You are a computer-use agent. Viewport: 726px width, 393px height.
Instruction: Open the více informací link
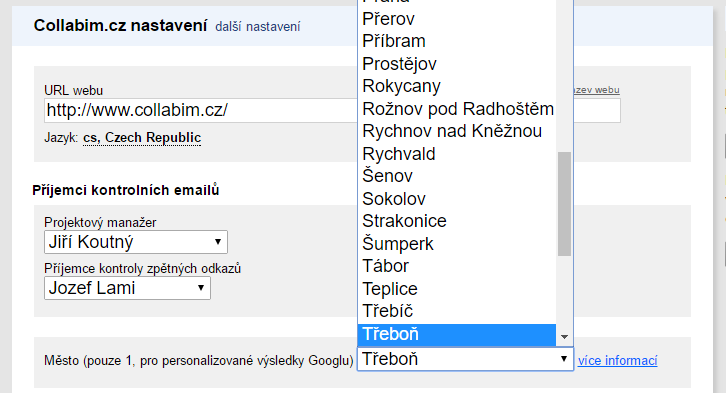point(618,361)
